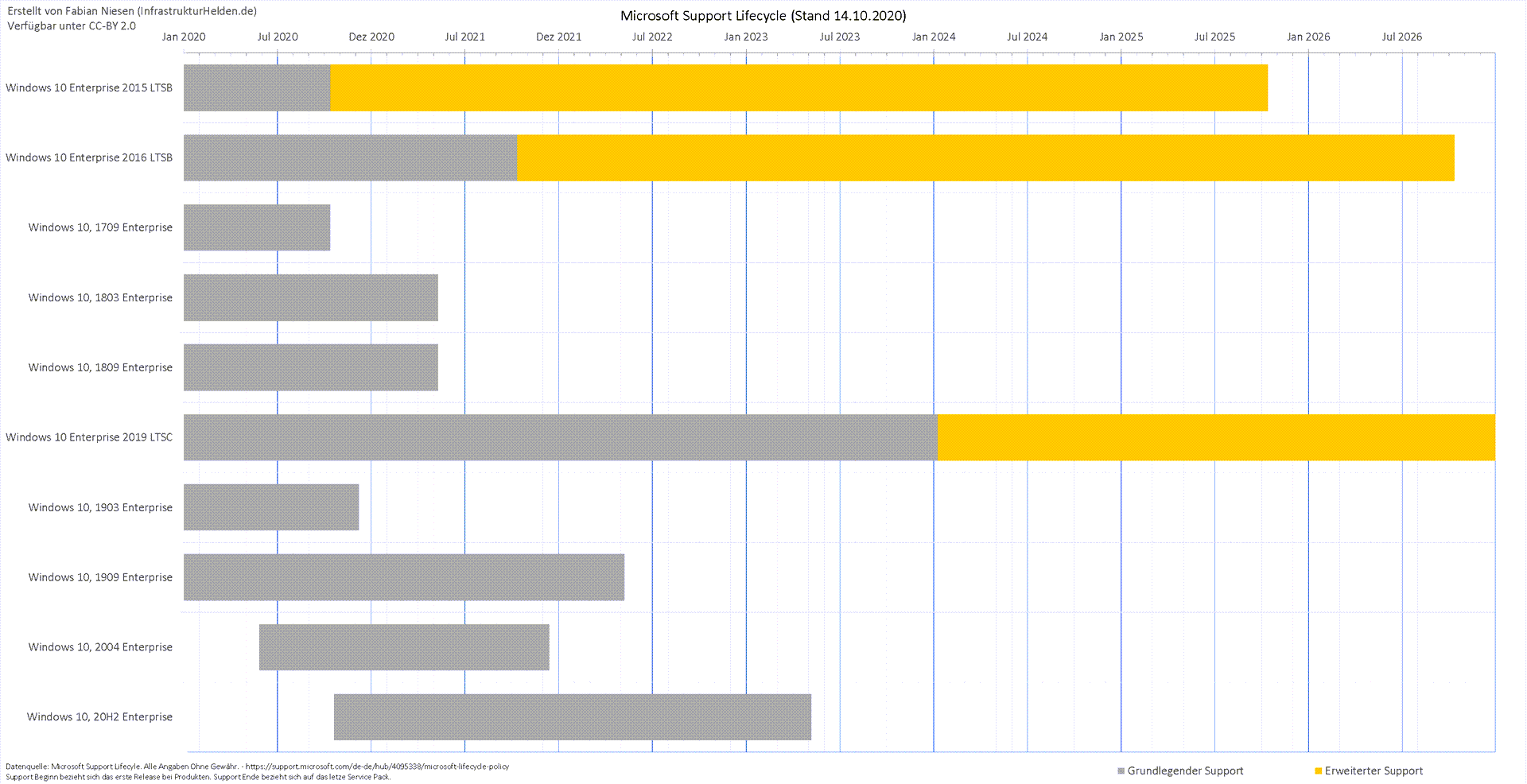Select the gray bar for 1709 Enterprise

point(257,227)
